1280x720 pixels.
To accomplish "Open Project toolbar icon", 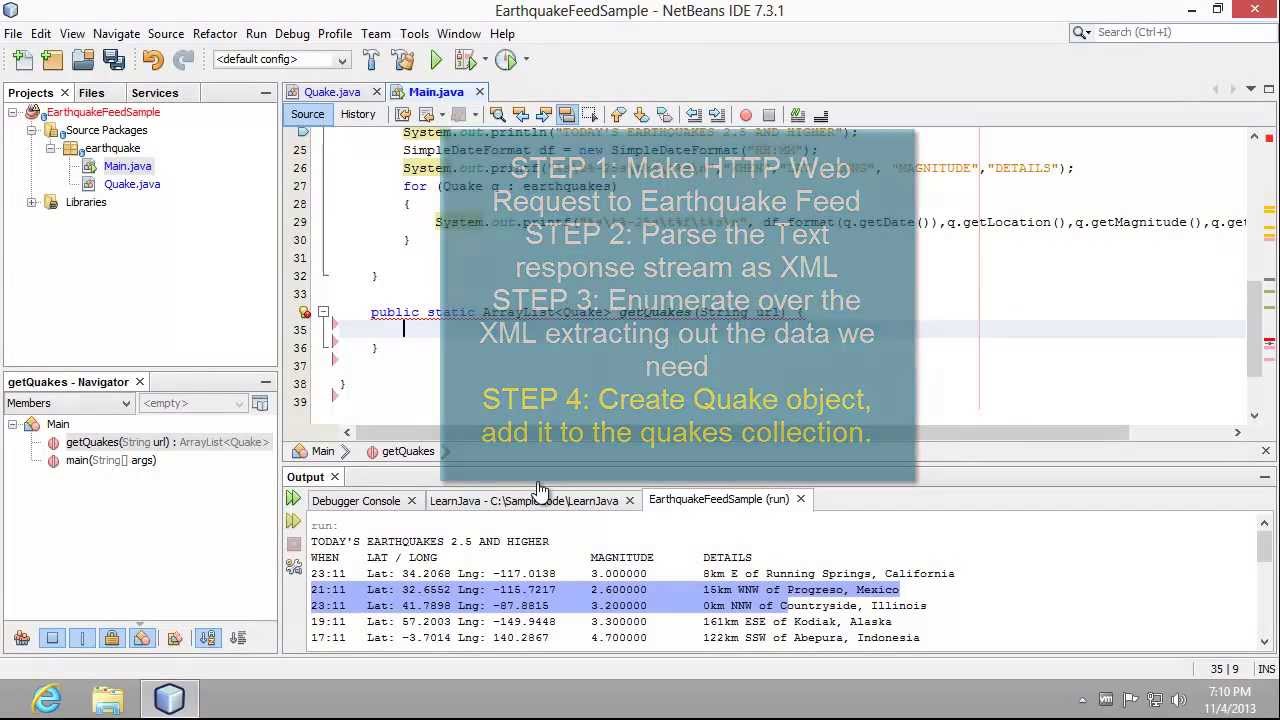I will tap(83, 60).
